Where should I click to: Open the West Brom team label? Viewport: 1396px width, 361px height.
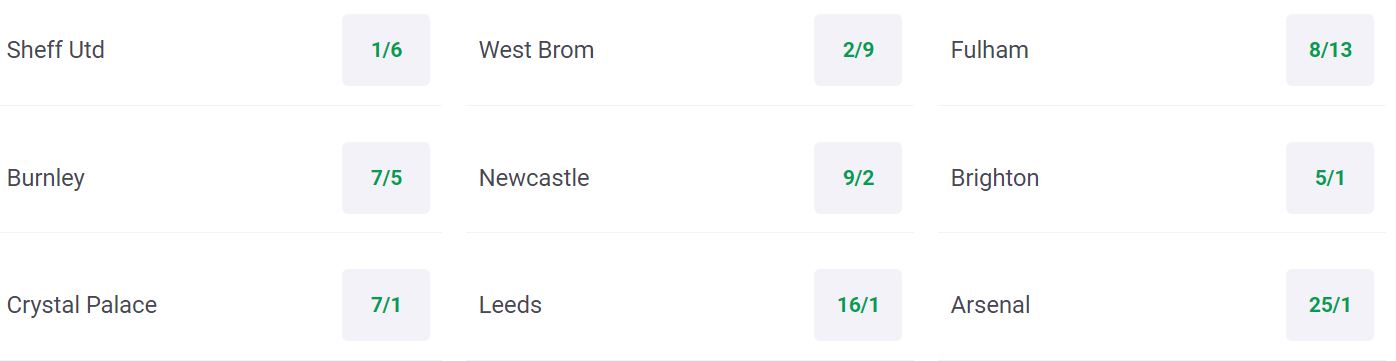536,50
